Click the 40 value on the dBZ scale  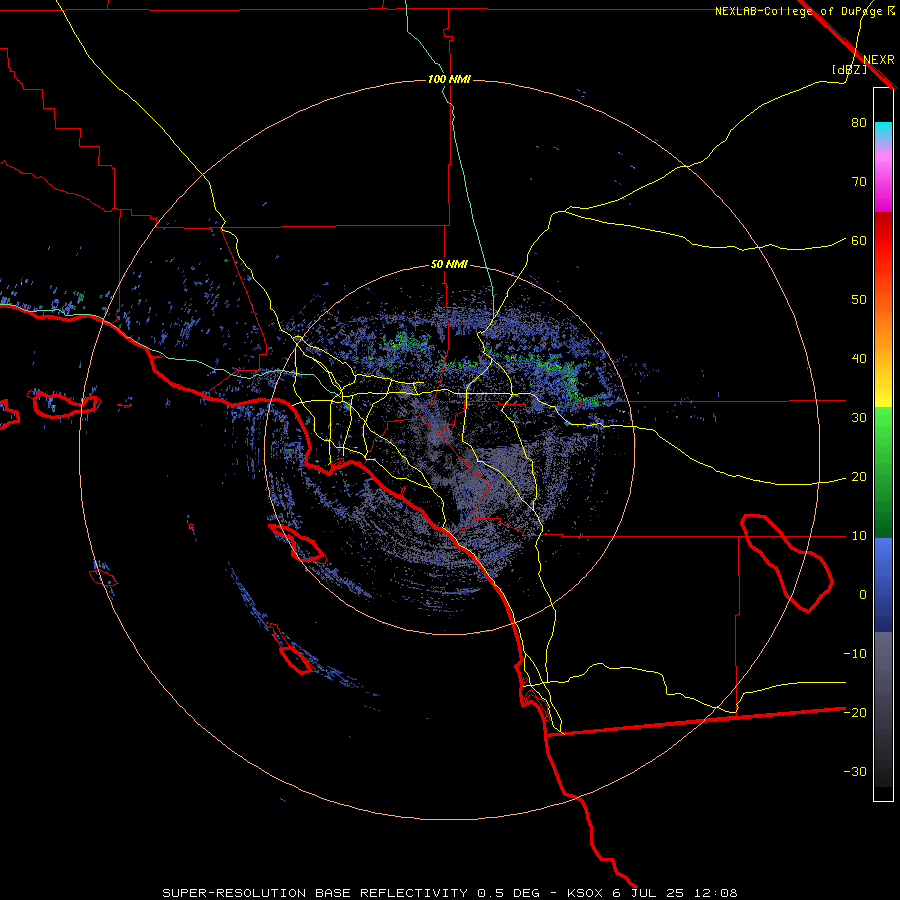coord(859,359)
